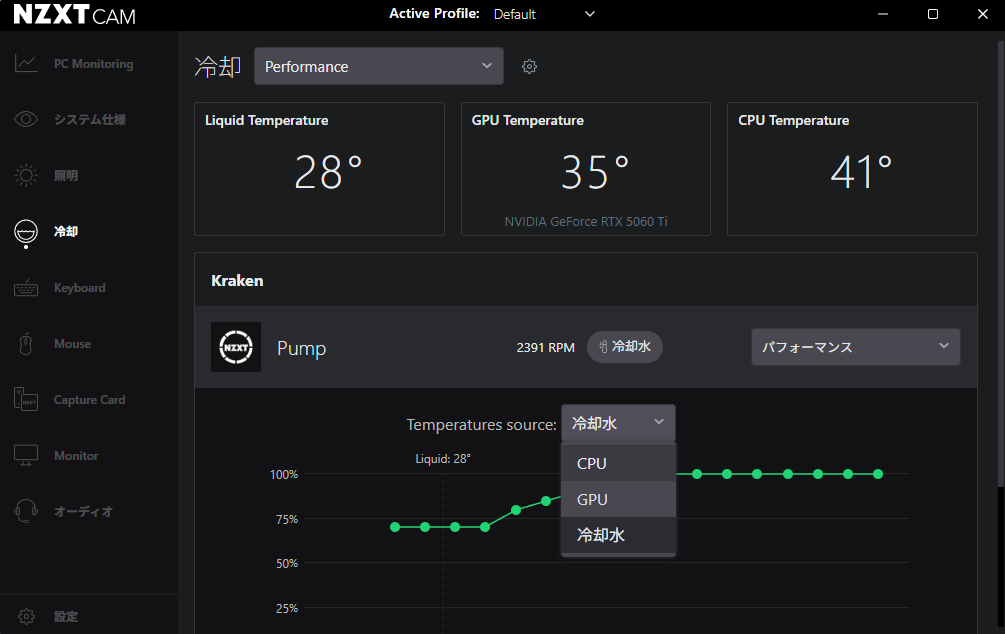The width and height of the screenshot is (1005, 634).
Task: Open the オーディオ section
Action: coord(83,512)
